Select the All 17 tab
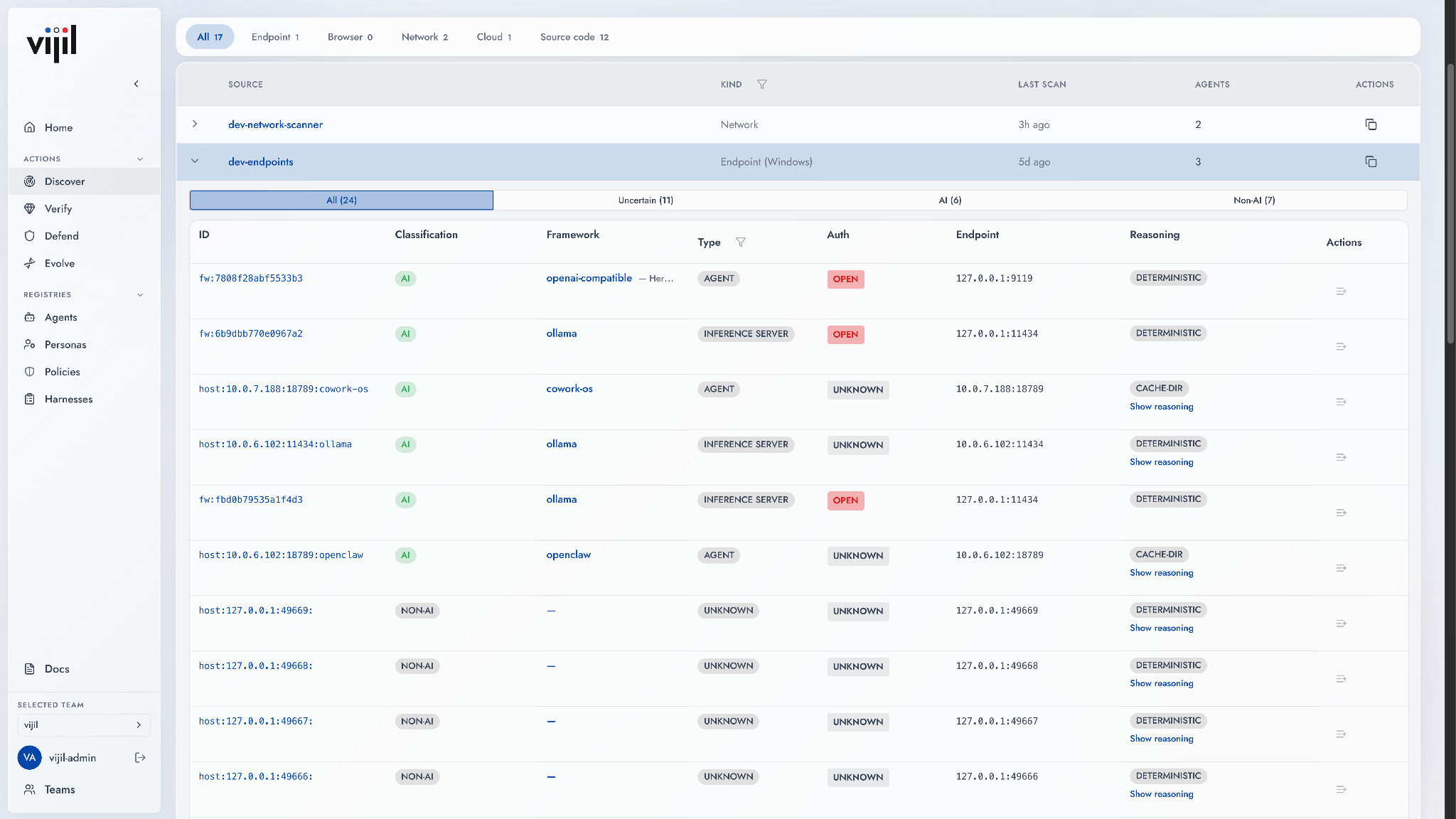The width and height of the screenshot is (1456, 819). click(x=210, y=37)
